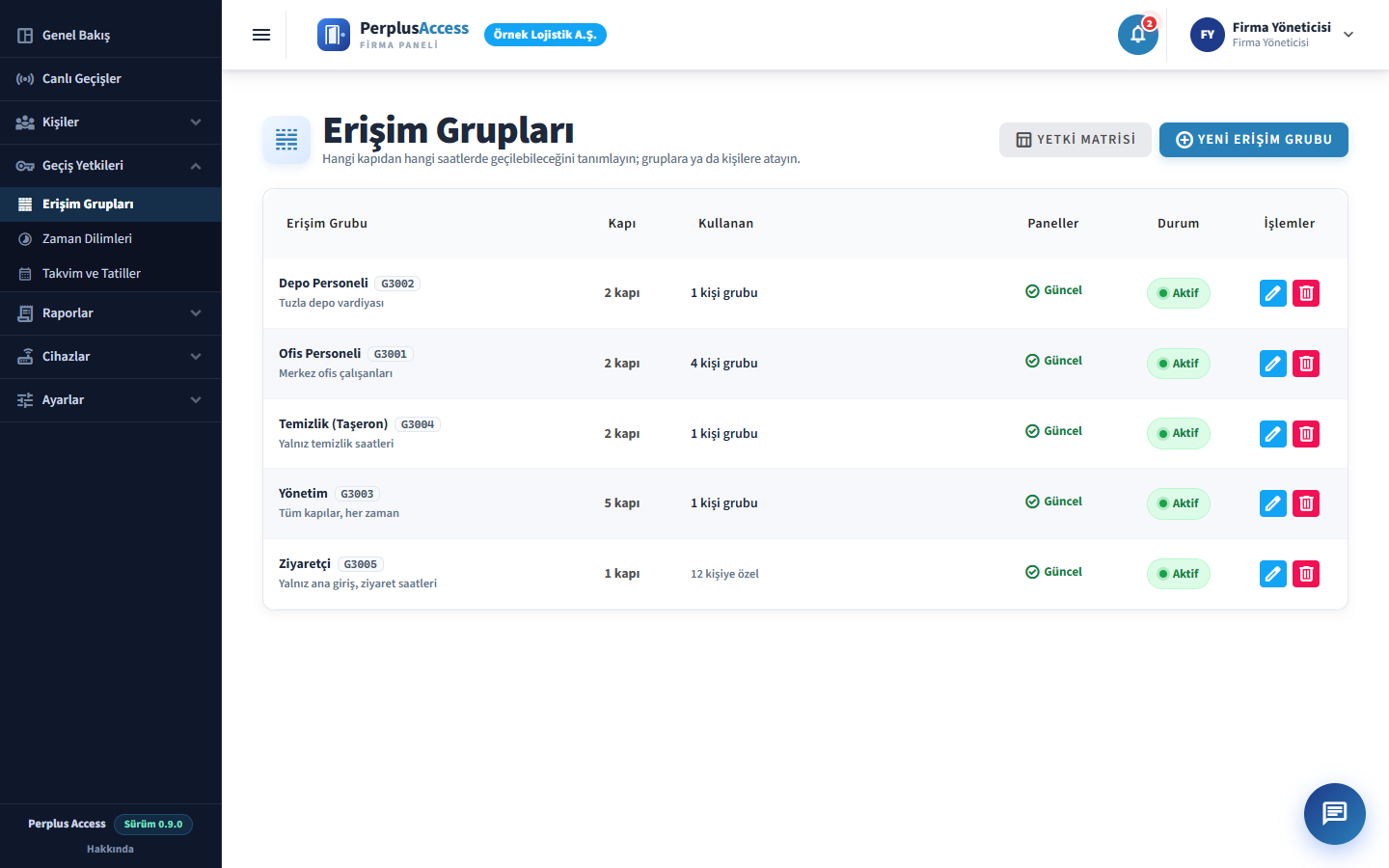Toggle the sidebar hamburger menu
1389x868 pixels.
point(261,35)
